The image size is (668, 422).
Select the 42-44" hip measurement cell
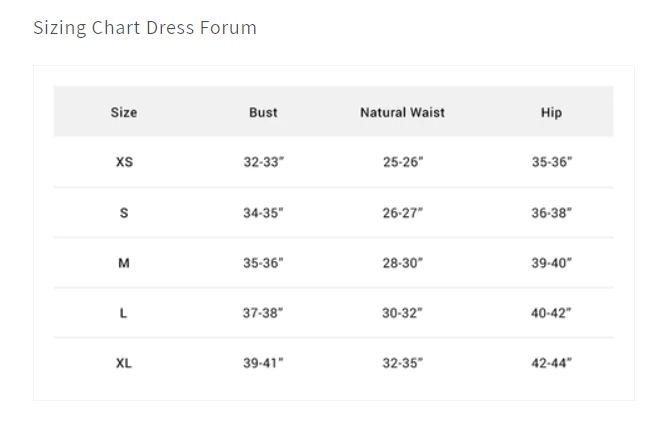(551, 363)
